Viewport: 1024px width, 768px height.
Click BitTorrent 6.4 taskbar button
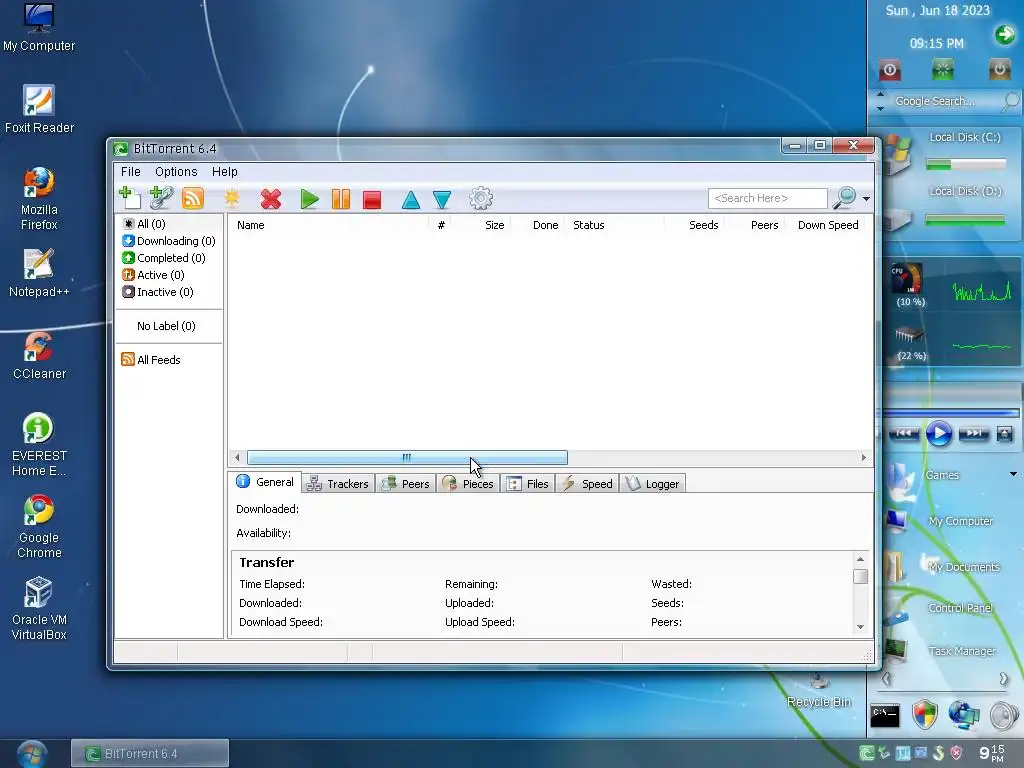click(150, 754)
